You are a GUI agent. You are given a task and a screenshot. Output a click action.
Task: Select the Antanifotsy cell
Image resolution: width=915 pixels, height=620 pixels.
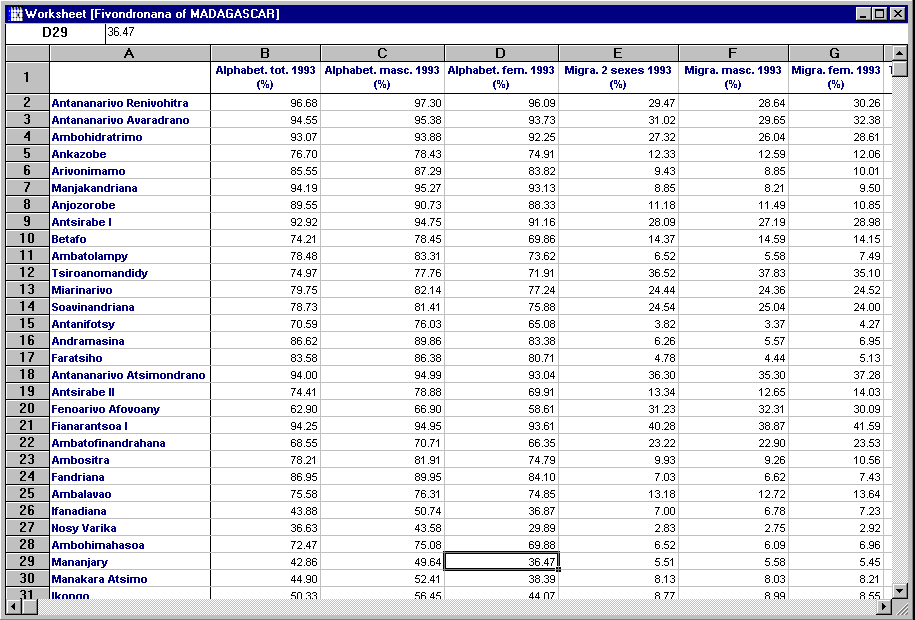[130, 323]
